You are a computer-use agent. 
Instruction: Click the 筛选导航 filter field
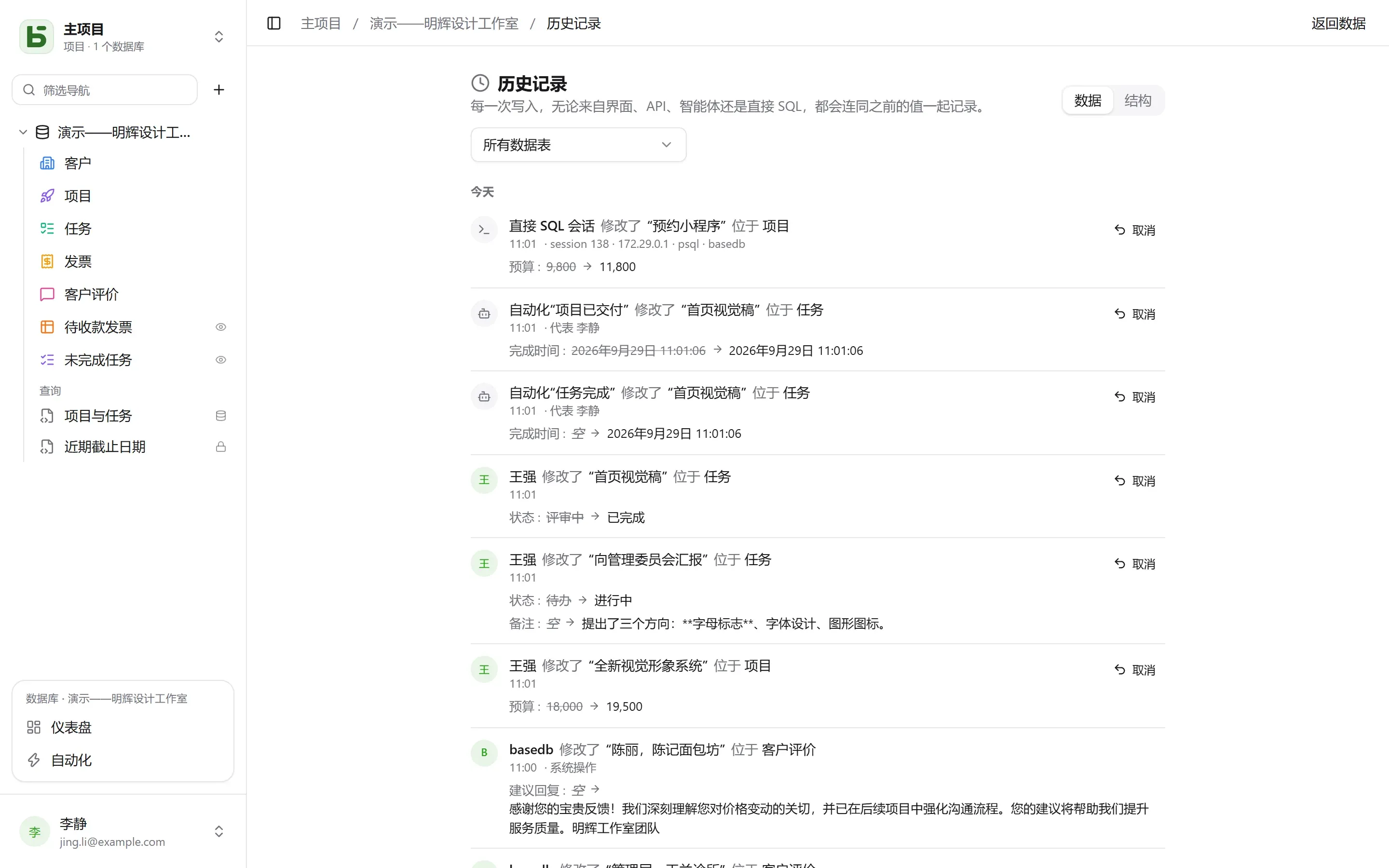coord(105,90)
